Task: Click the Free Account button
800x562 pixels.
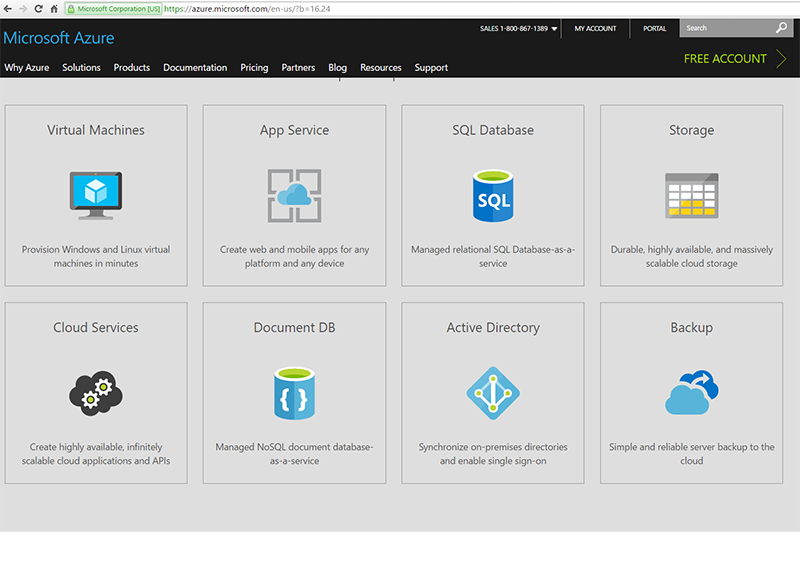Action: 731,59
